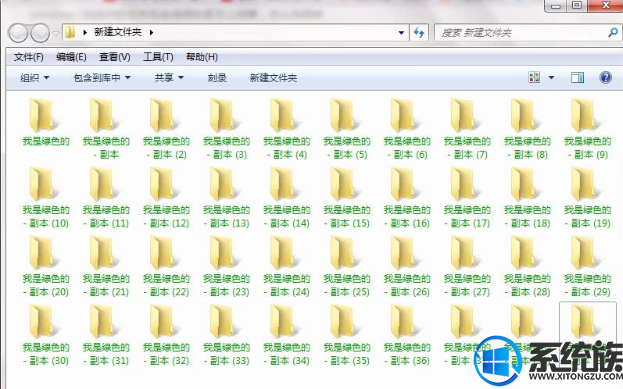The image size is (623, 389).
Task: Click the 新建文件夹 toolbar button
Action: pos(273,78)
